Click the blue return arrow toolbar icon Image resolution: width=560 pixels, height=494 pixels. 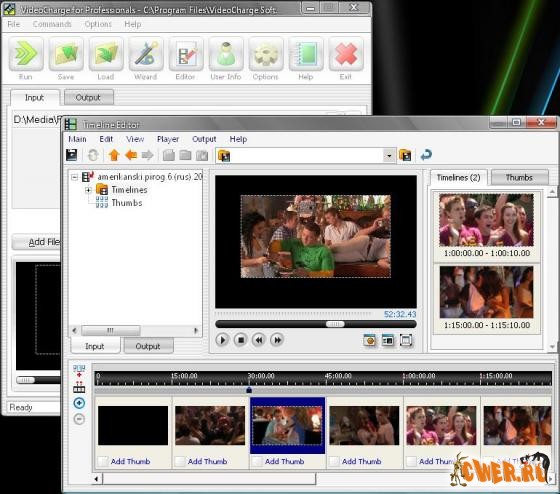point(426,155)
